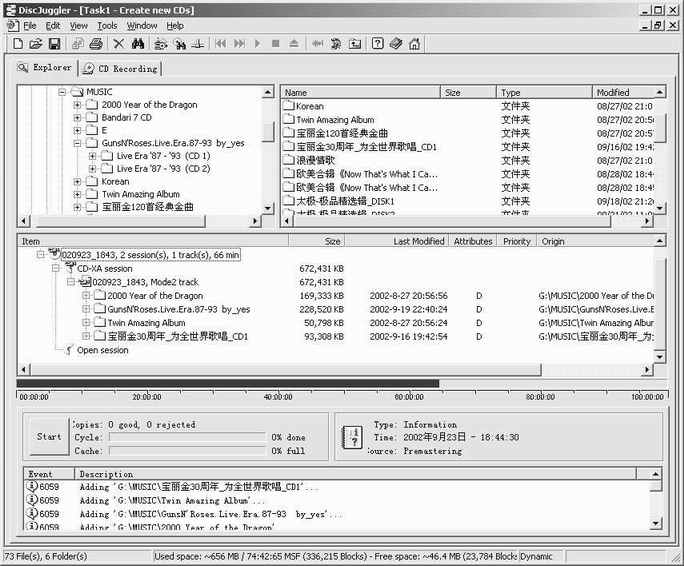Click the Start recording button
Viewport: 684px width, 566px height.
pyautogui.click(x=48, y=436)
